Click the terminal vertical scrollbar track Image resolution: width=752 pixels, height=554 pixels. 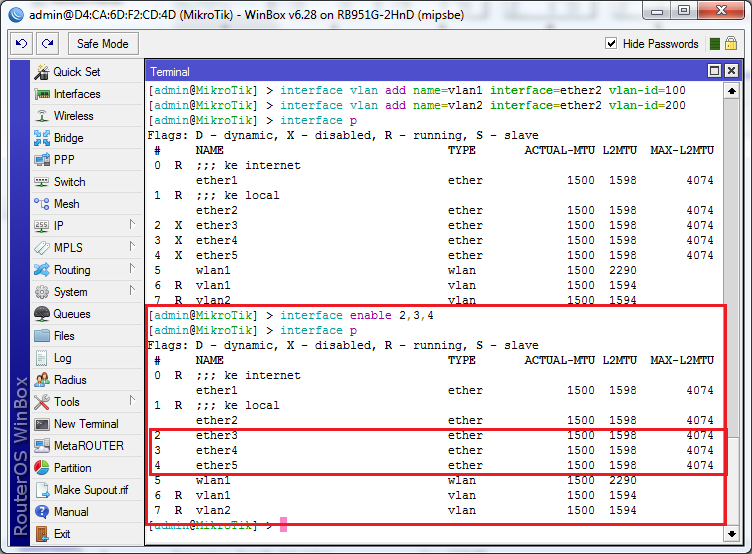pos(732,312)
